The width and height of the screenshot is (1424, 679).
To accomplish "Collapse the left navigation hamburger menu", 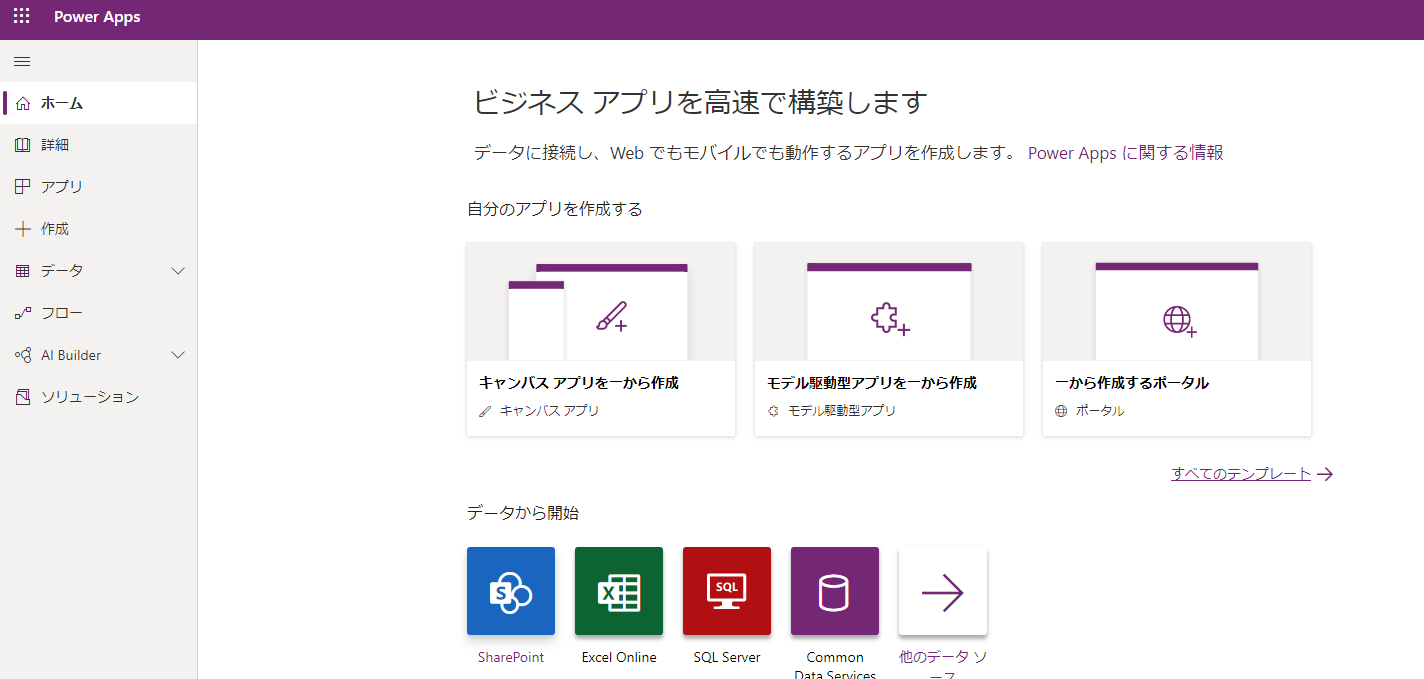I will [x=22, y=62].
